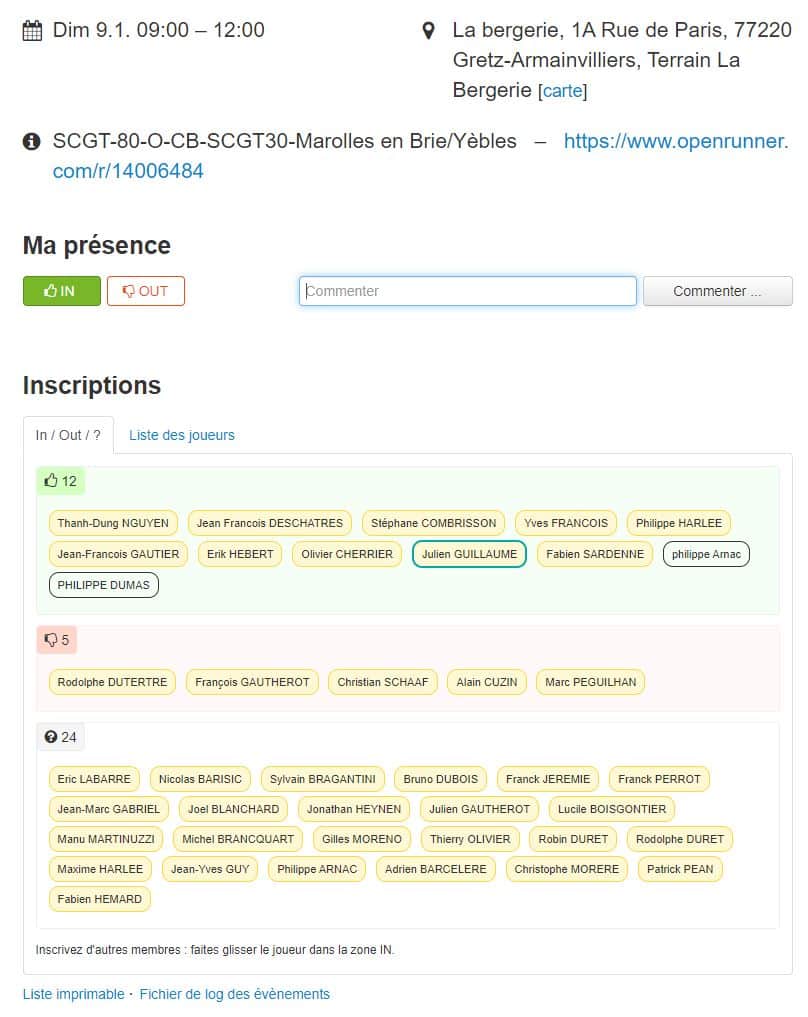Open the openrunner.com route link
Image resolution: width=808 pixels, height=1017 pixels.
(676, 141)
